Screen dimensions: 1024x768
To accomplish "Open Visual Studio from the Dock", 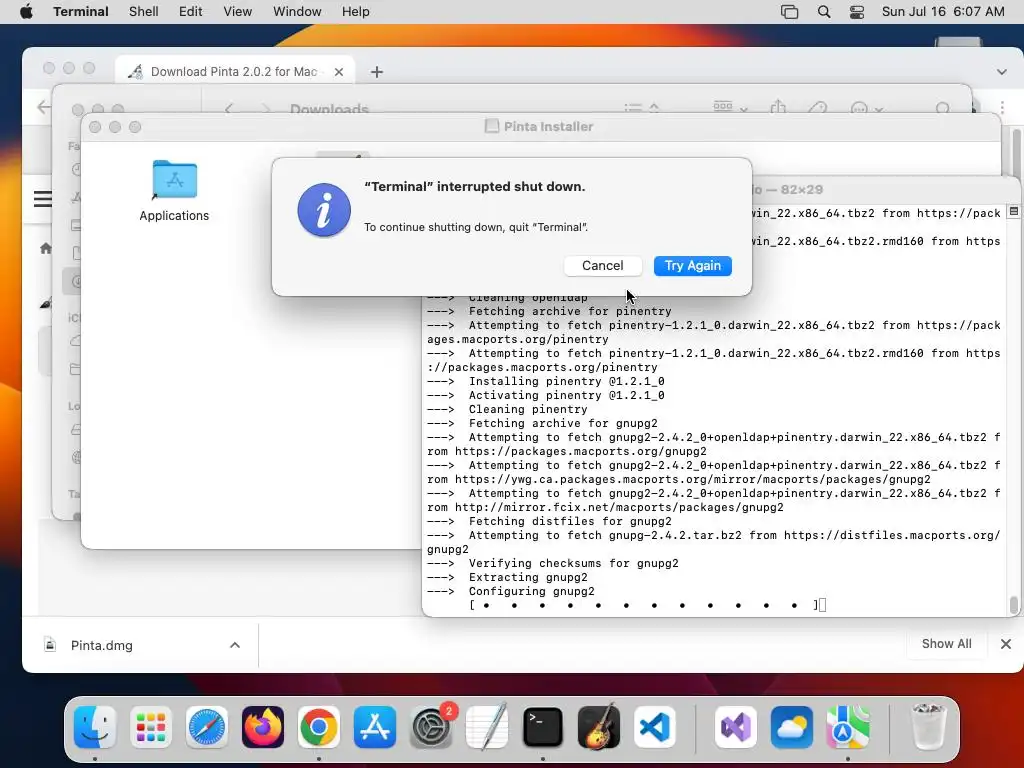I will pos(736,727).
